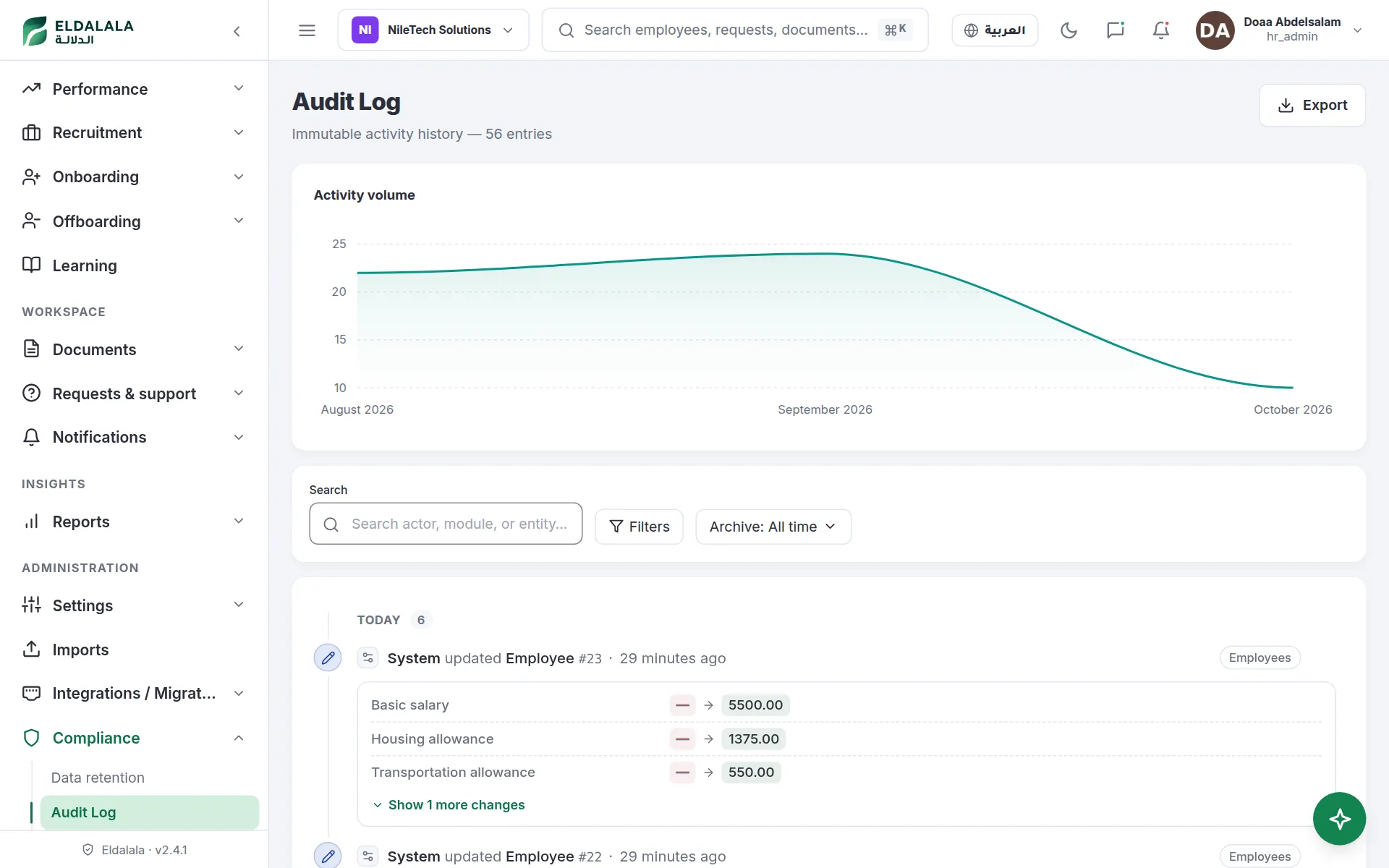Screen dimensions: 1389x868
Task: Click the Onboarding user-plus icon
Action: coord(31,176)
